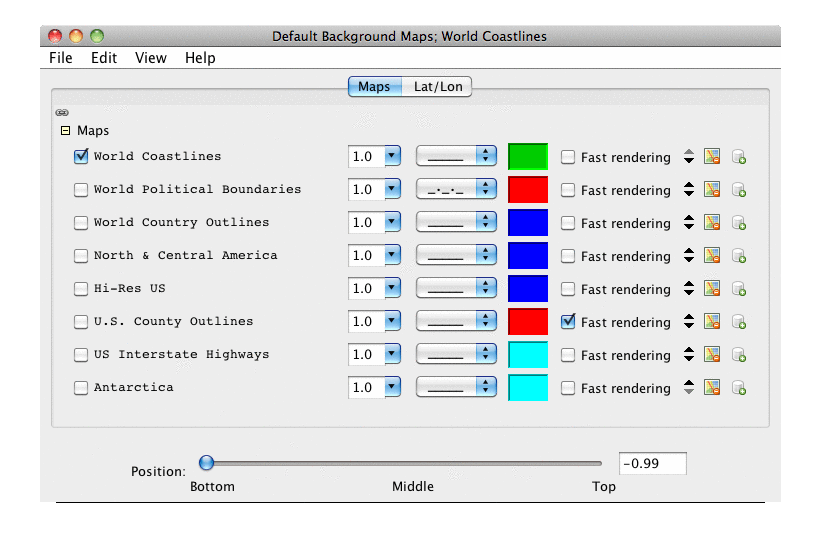Viewport: 821px width, 557px height.
Task: Click the database add icon for U.S. County Outlines
Action: point(739,322)
